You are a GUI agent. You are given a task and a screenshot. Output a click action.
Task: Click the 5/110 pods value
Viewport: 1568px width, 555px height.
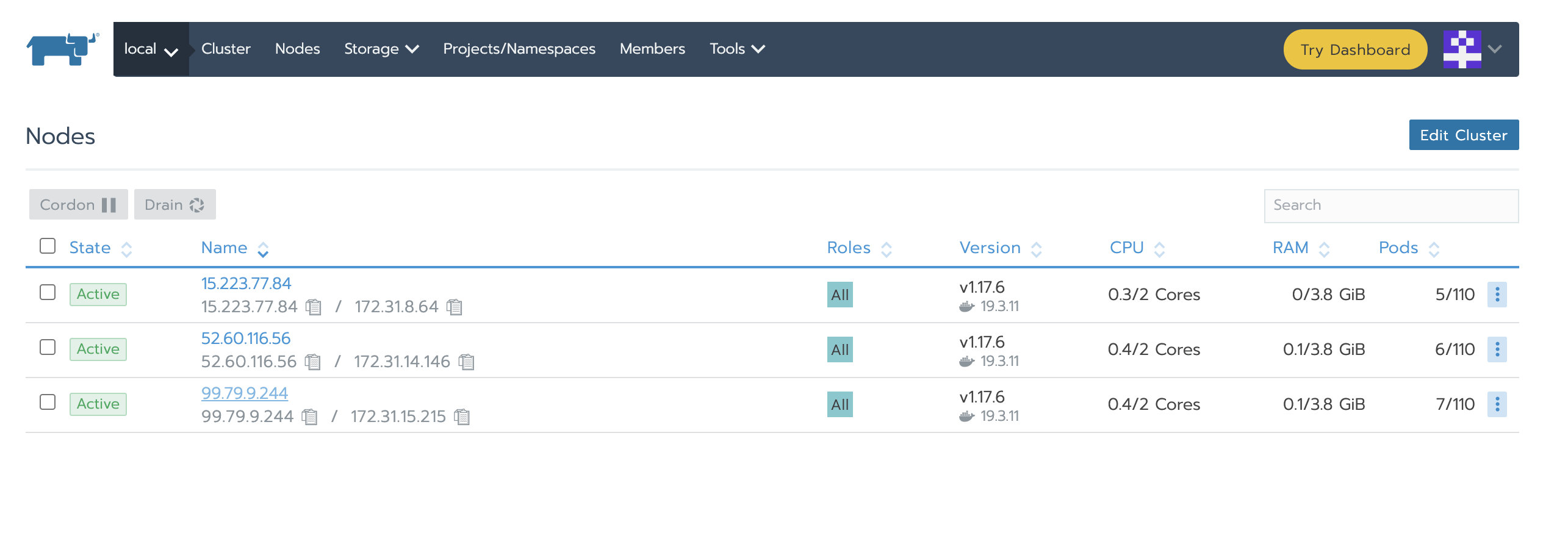point(1455,295)
